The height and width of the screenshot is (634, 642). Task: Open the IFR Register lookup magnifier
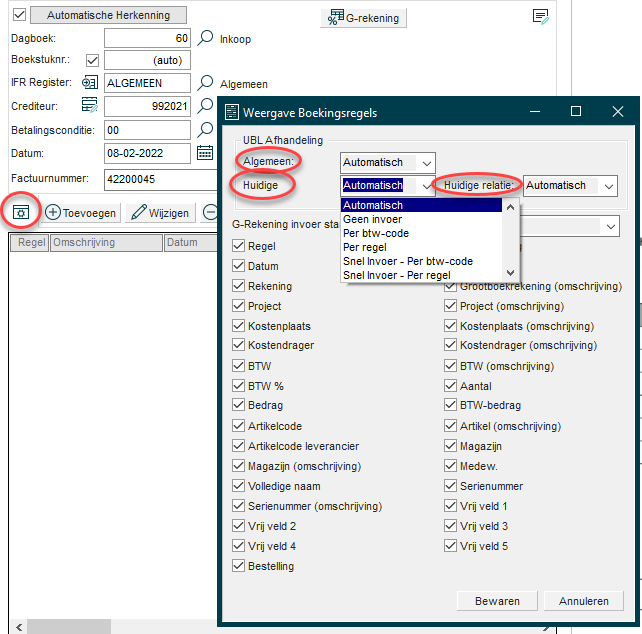click(205, 83)
